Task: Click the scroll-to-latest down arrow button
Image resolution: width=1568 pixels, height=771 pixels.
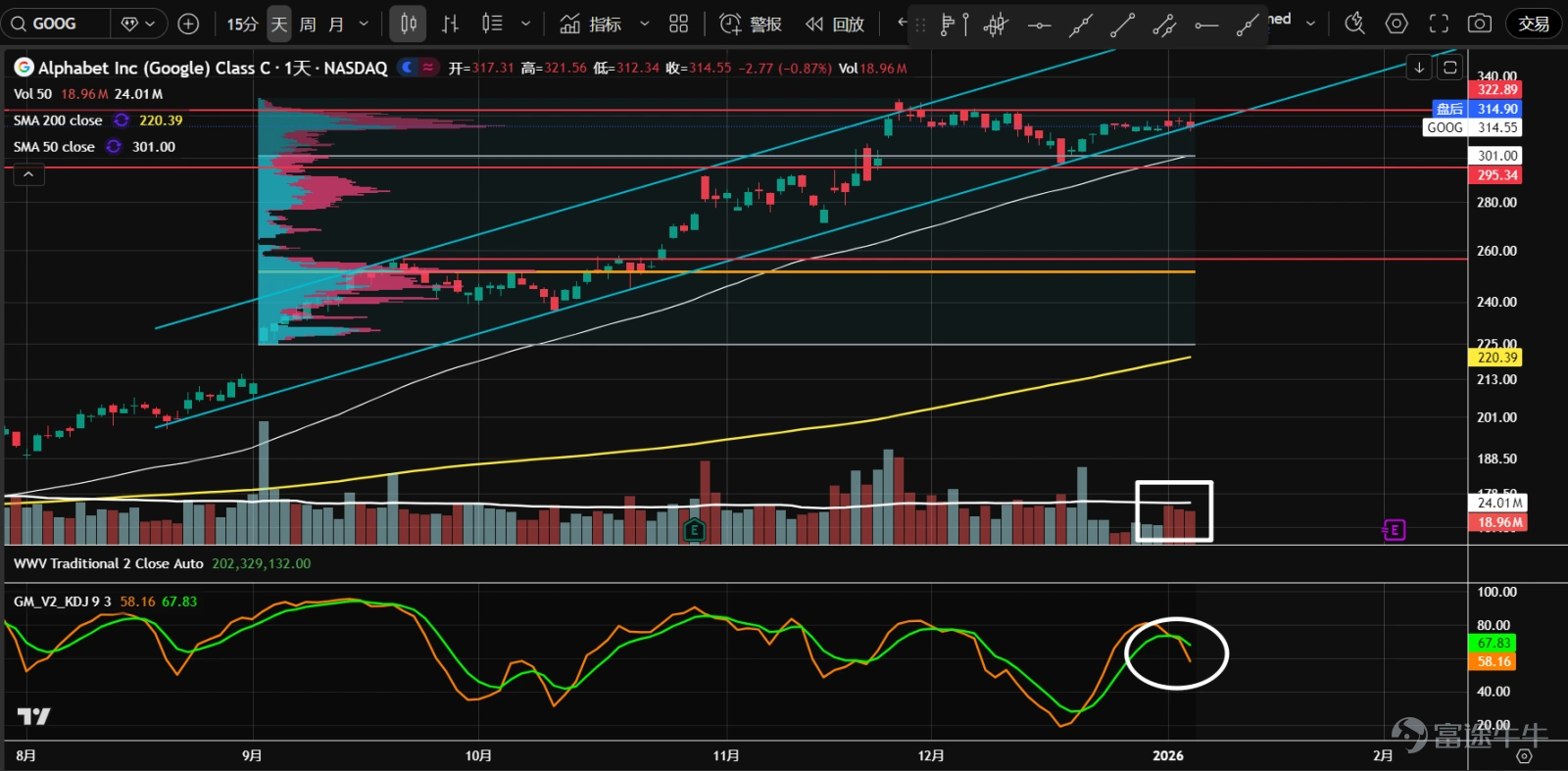Action: coord(1419,68)
